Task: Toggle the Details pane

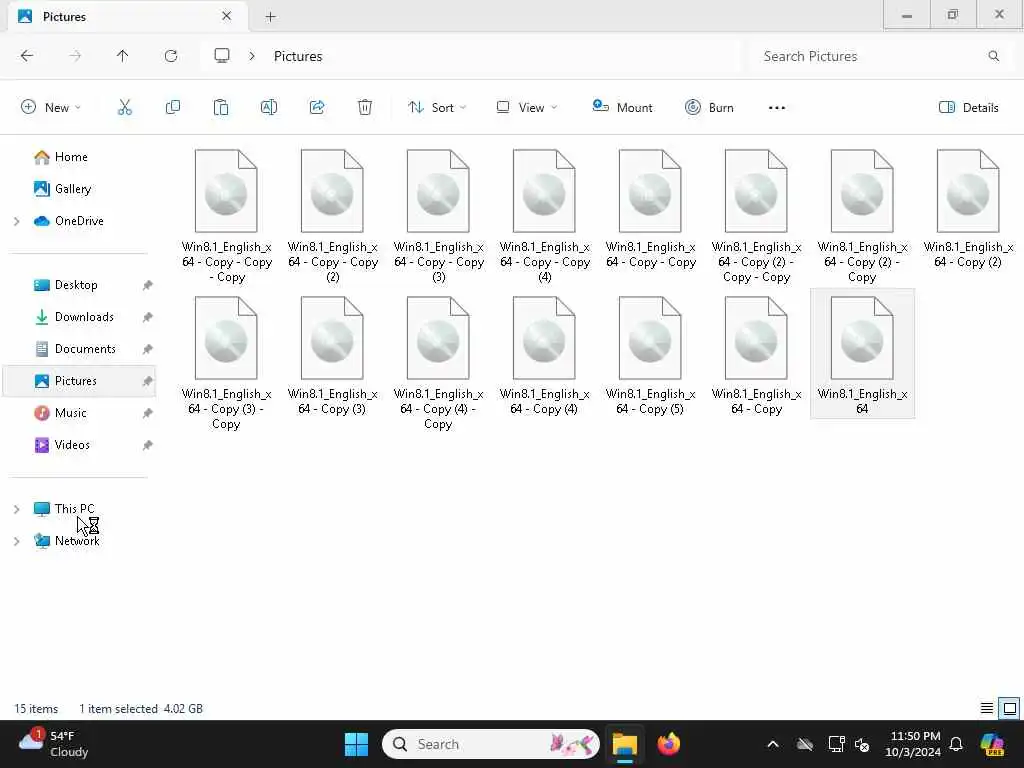Action: [x=968, y=108]
